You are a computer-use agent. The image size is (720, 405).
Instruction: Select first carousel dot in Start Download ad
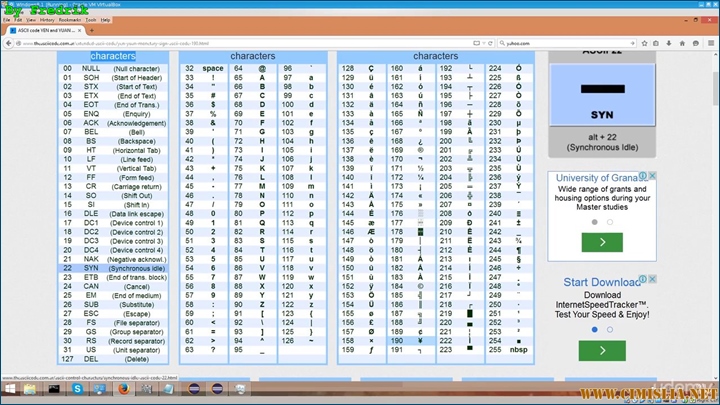(594, 329)
